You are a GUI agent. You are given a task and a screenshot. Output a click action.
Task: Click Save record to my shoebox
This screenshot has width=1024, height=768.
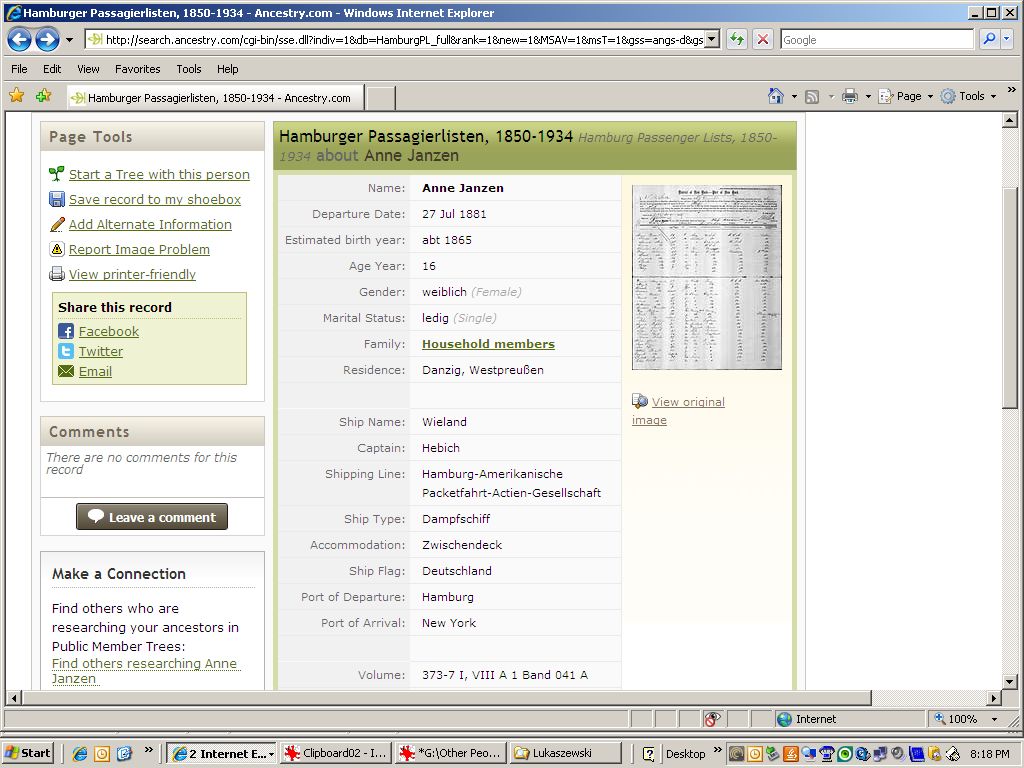(154, 200)
